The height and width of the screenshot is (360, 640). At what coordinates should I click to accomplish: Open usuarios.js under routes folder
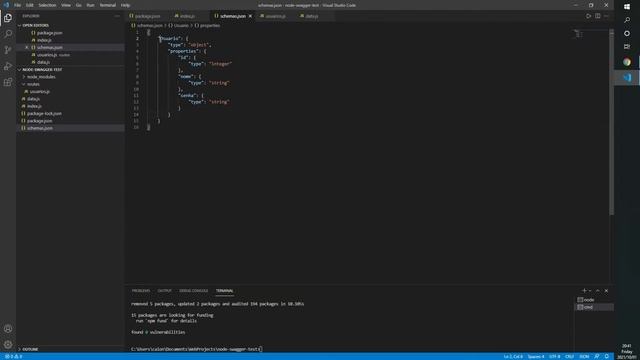click(x=40, y=91)
